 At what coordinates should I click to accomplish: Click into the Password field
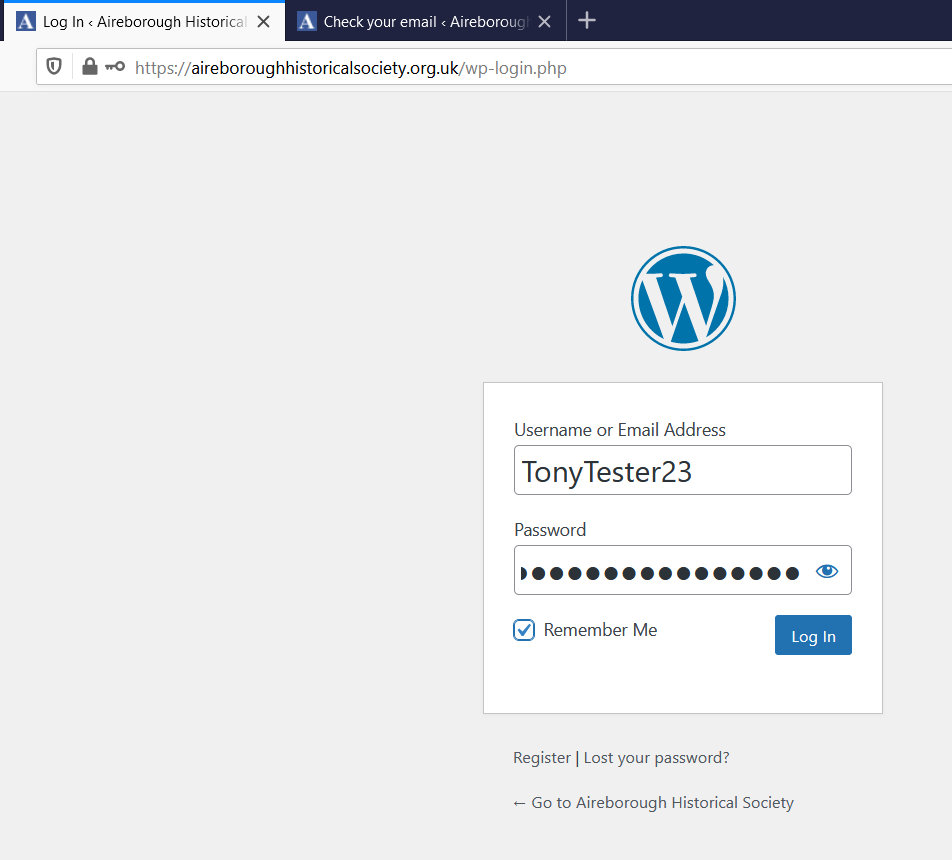[660, 572]
